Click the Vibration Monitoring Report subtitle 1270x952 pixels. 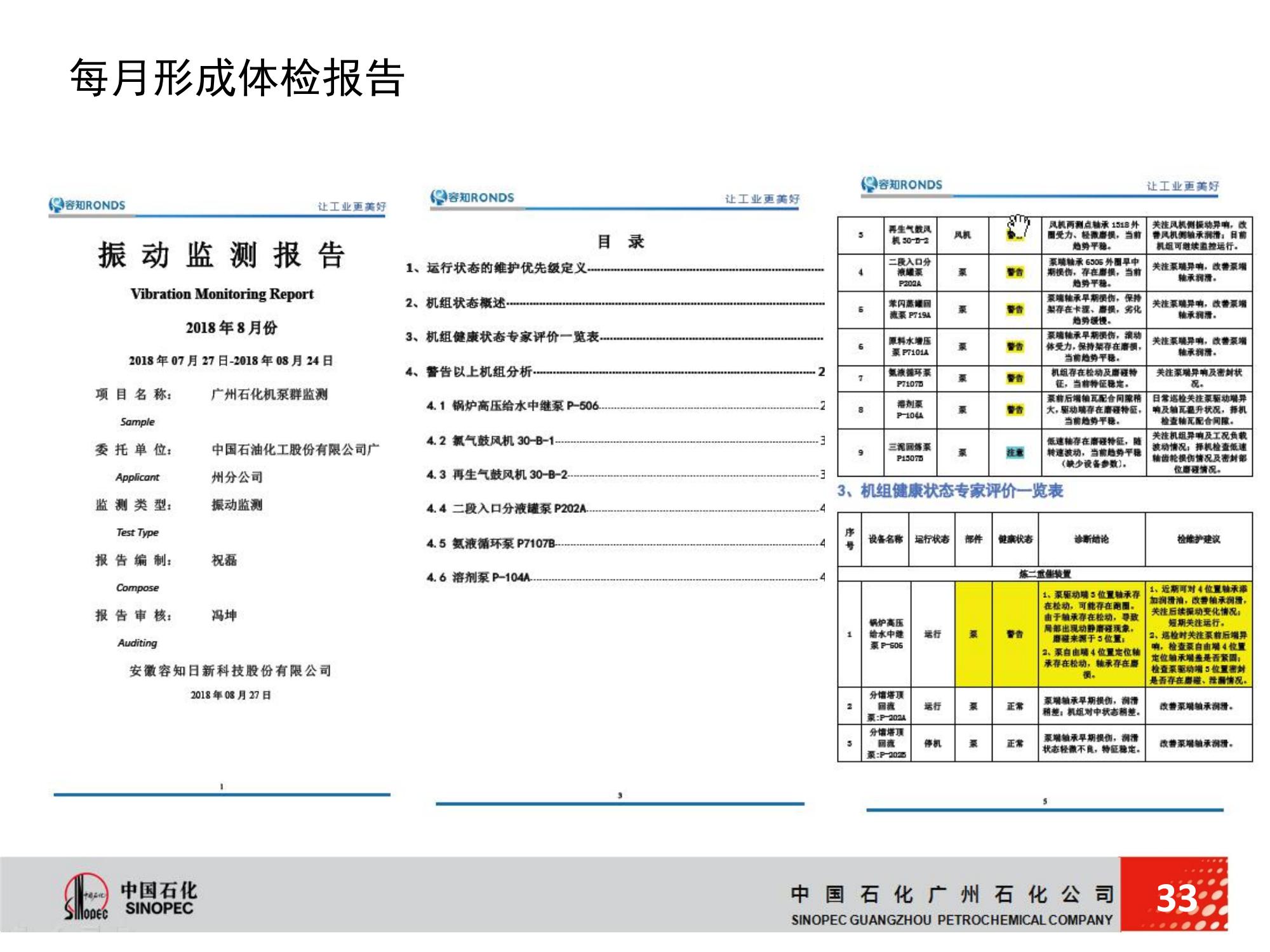point(222,294)
